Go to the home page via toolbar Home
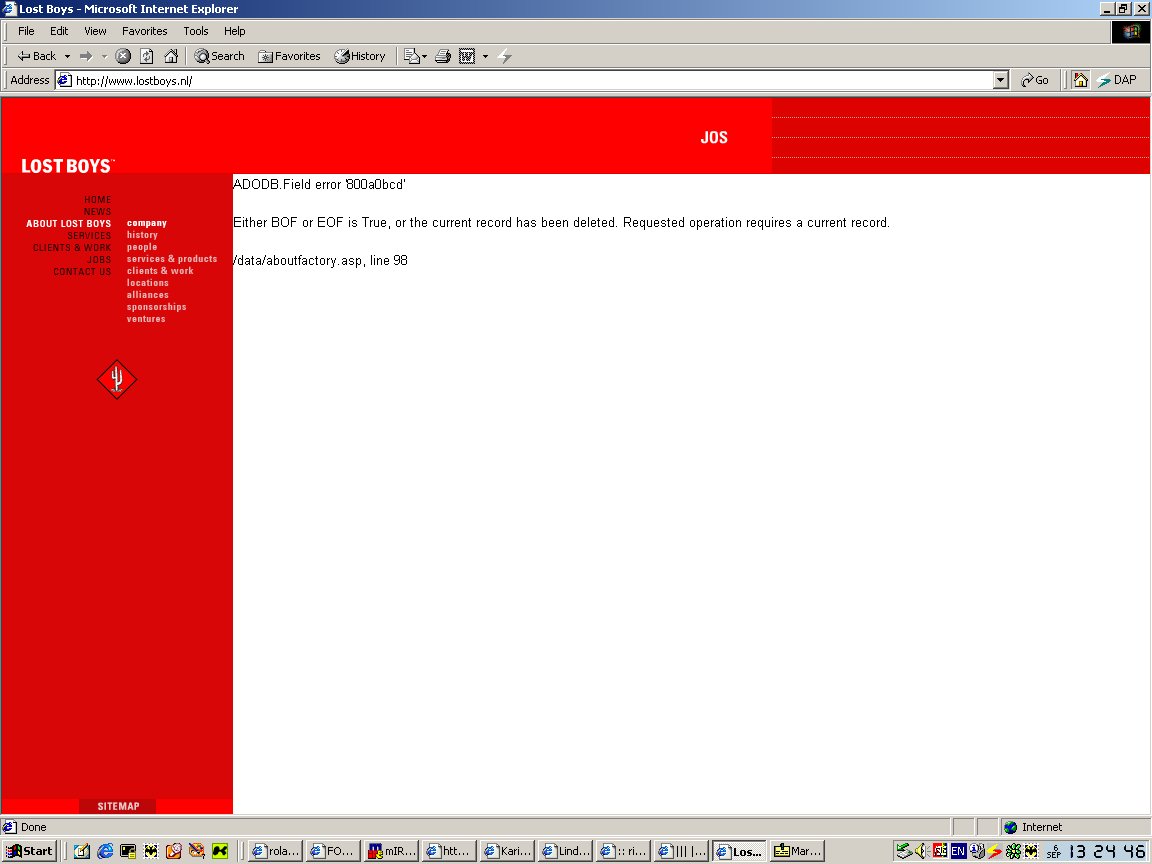The width and height of the screenshot is (1152, 864). click(x=171, y=56)
